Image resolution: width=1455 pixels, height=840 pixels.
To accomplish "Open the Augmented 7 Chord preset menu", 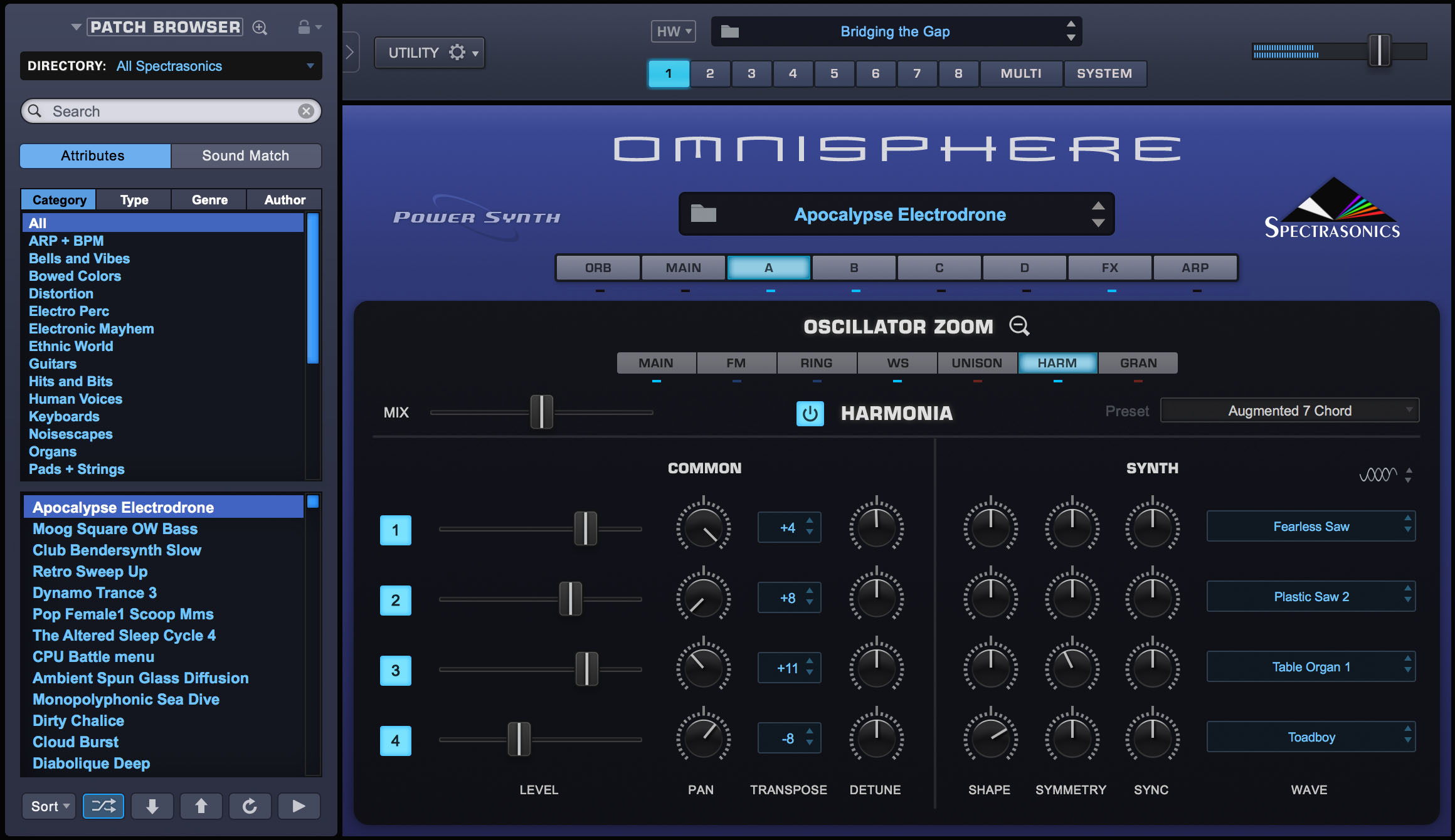I will [1289, 411].
